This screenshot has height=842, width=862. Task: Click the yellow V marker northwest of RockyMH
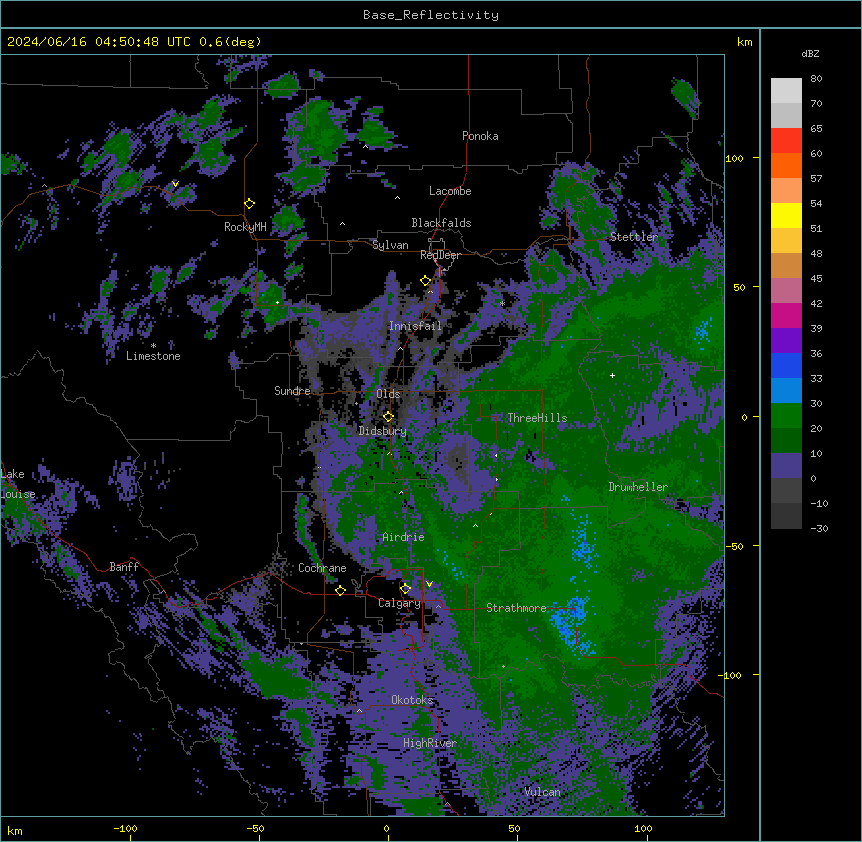click(175, 184)
